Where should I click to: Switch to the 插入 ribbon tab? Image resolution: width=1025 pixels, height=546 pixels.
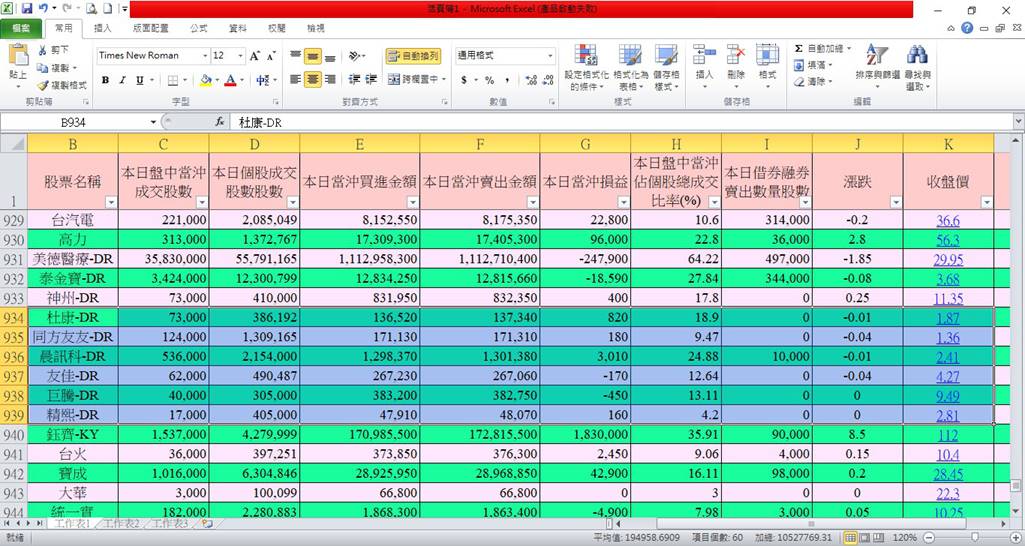point(102,29)
